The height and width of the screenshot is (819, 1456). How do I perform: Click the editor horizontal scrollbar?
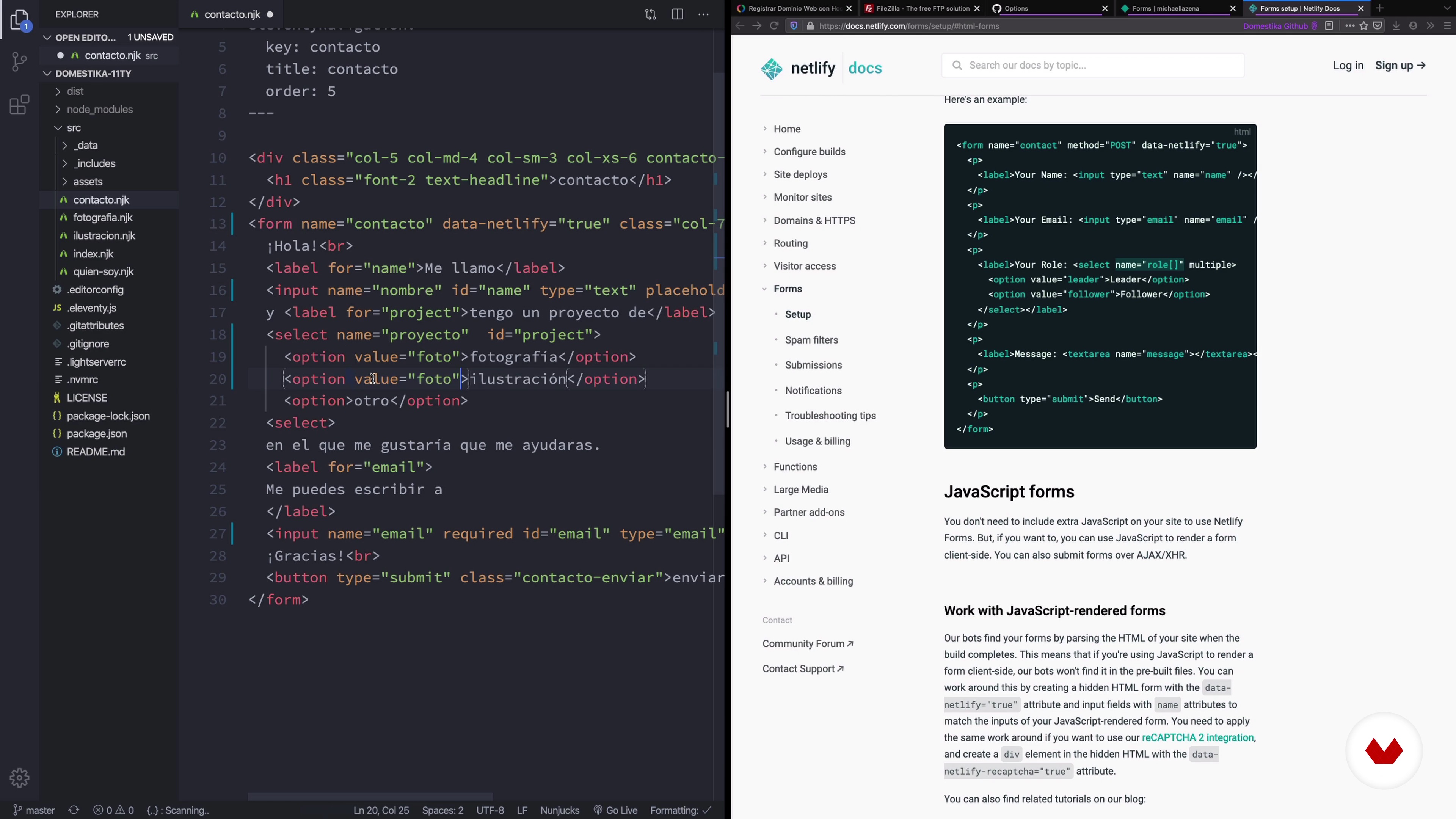pos(370,796)
